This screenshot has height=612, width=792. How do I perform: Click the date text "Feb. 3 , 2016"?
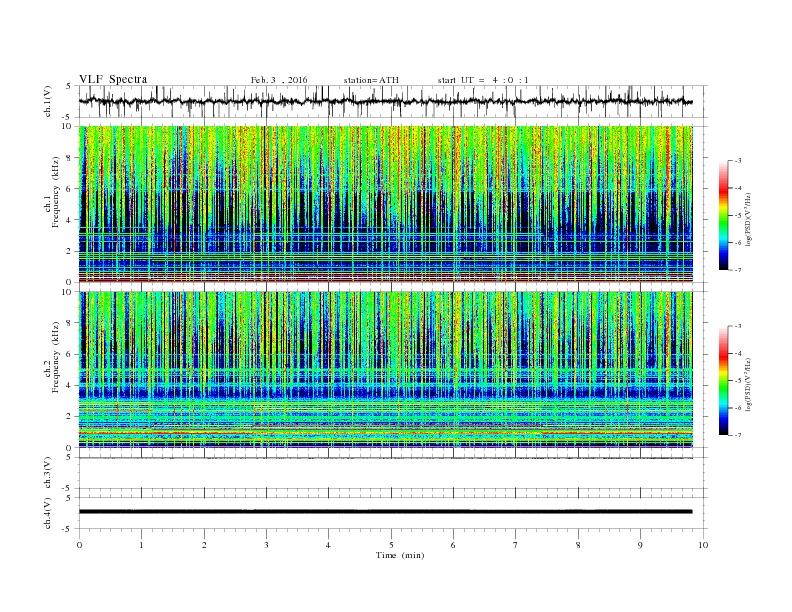pos(279,80)
